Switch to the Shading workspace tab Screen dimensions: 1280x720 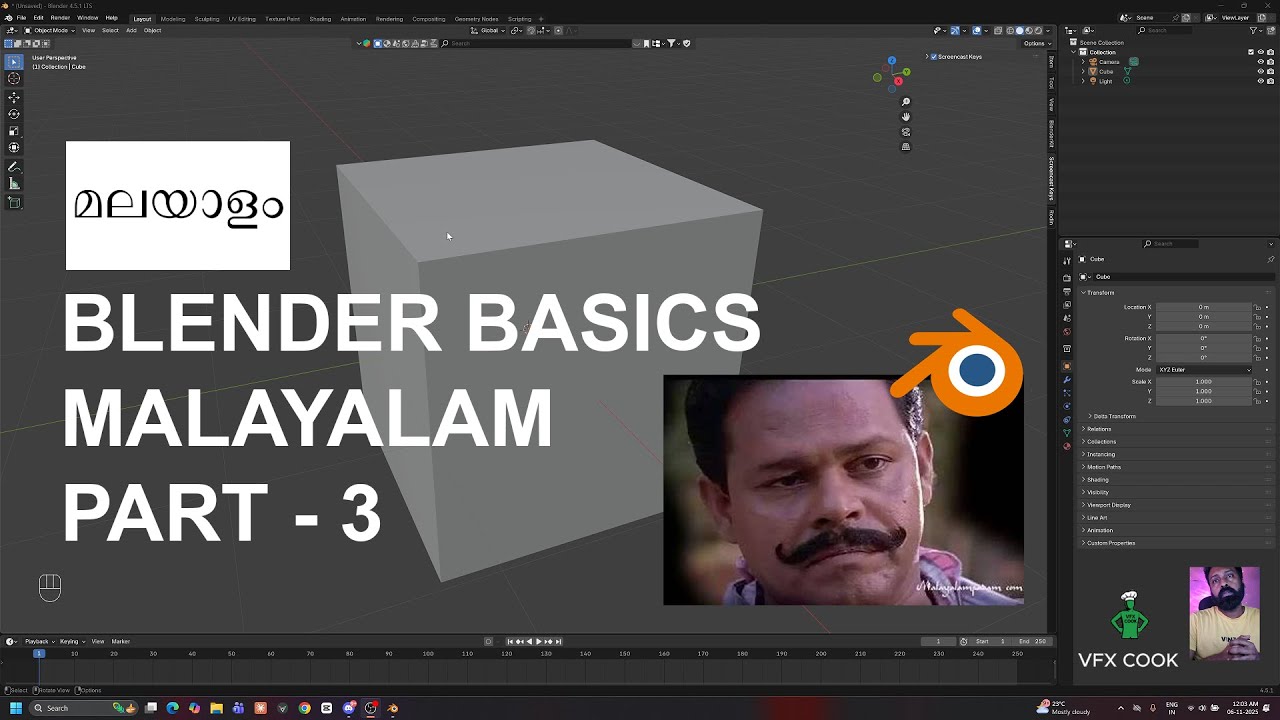pyautogui.click(x=320, y=19)
